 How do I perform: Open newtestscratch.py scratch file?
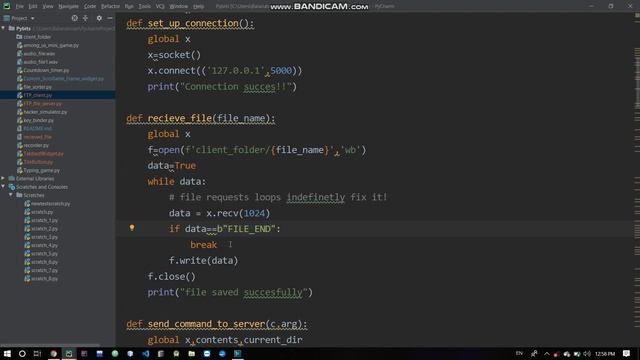[x=50, y=204]
